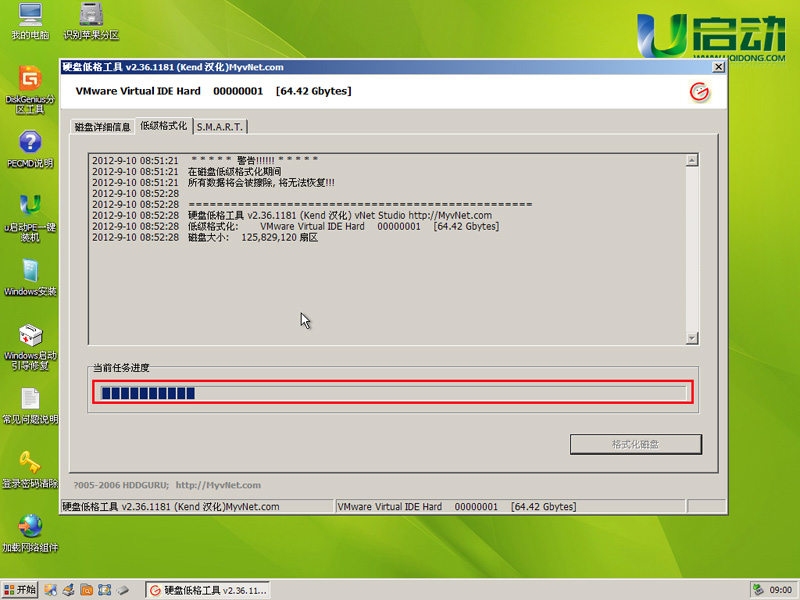Click third quick launch orange folder icon

(x=87, y=590)
